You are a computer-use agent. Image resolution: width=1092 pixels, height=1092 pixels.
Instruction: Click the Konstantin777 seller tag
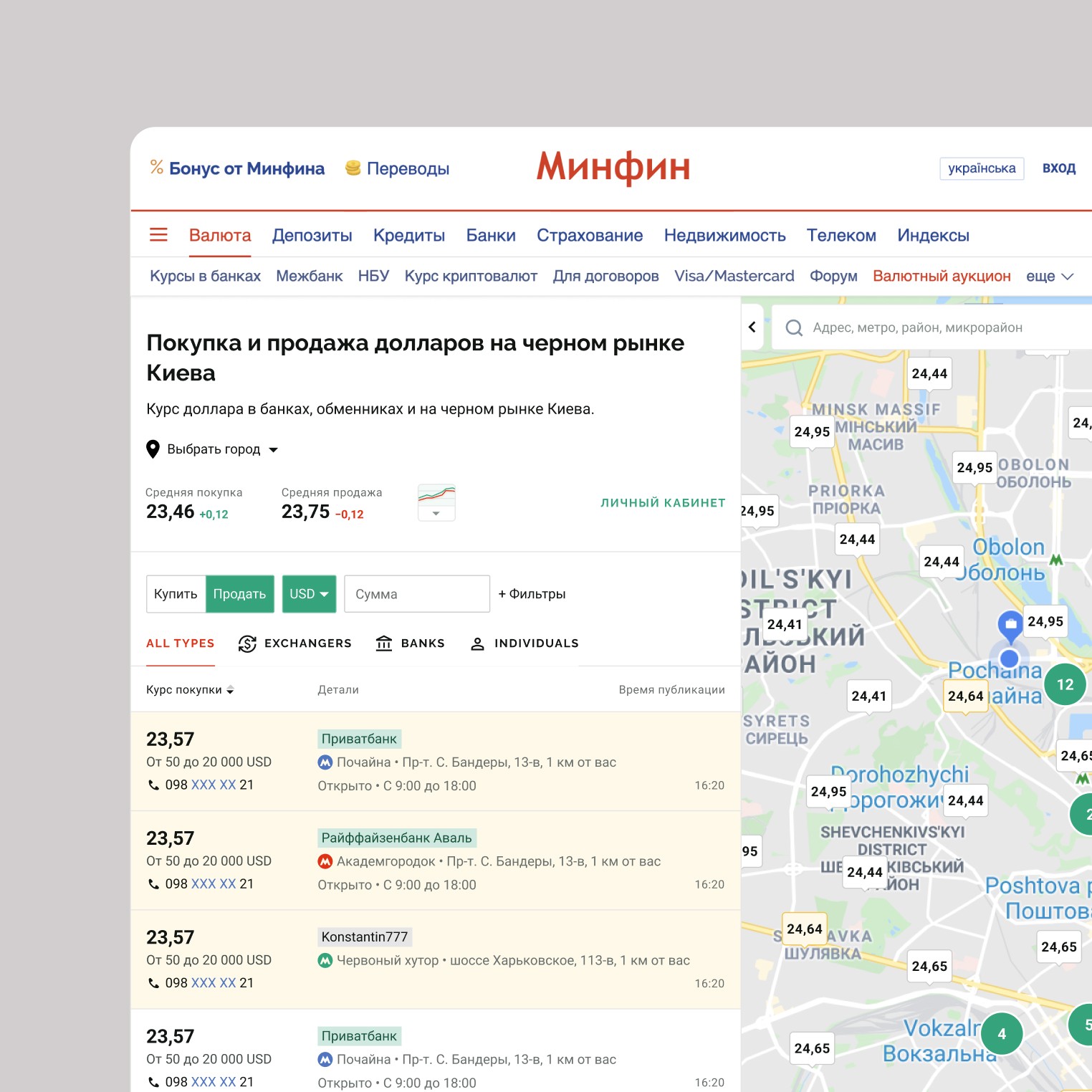365,937
